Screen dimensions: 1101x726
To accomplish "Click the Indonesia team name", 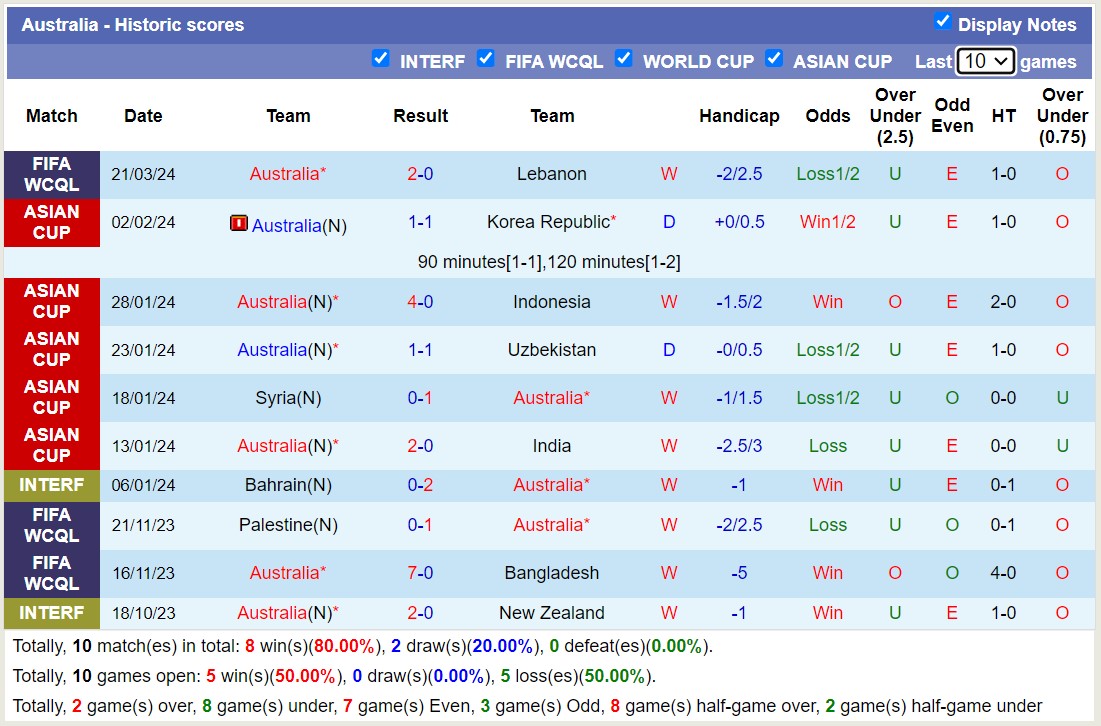I will tap(551, 302).
